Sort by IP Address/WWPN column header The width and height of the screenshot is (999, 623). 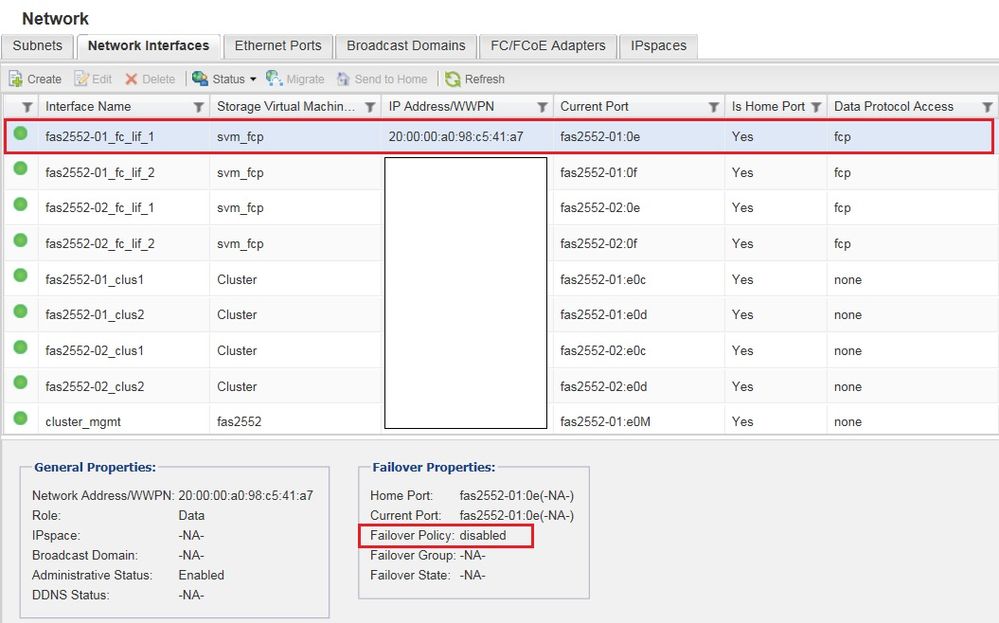(441, 107)
